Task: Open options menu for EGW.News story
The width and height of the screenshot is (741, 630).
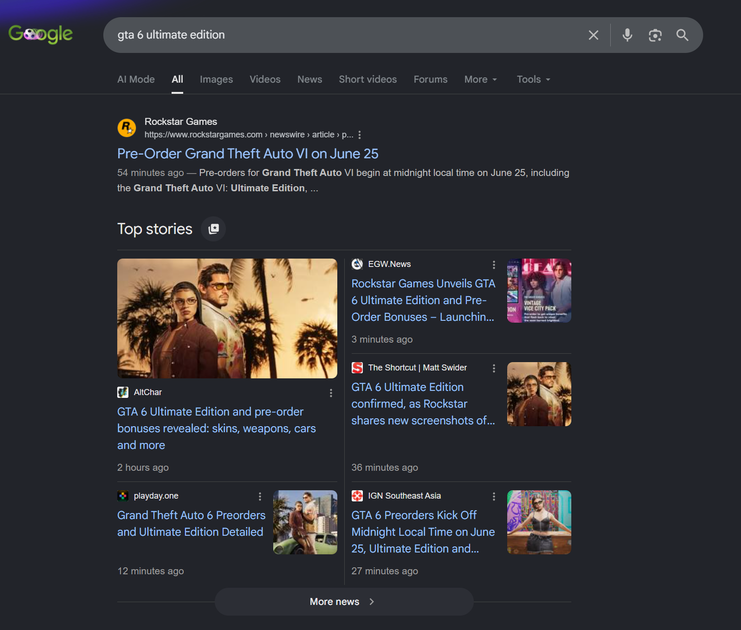Action: click(x=494, y=265)
